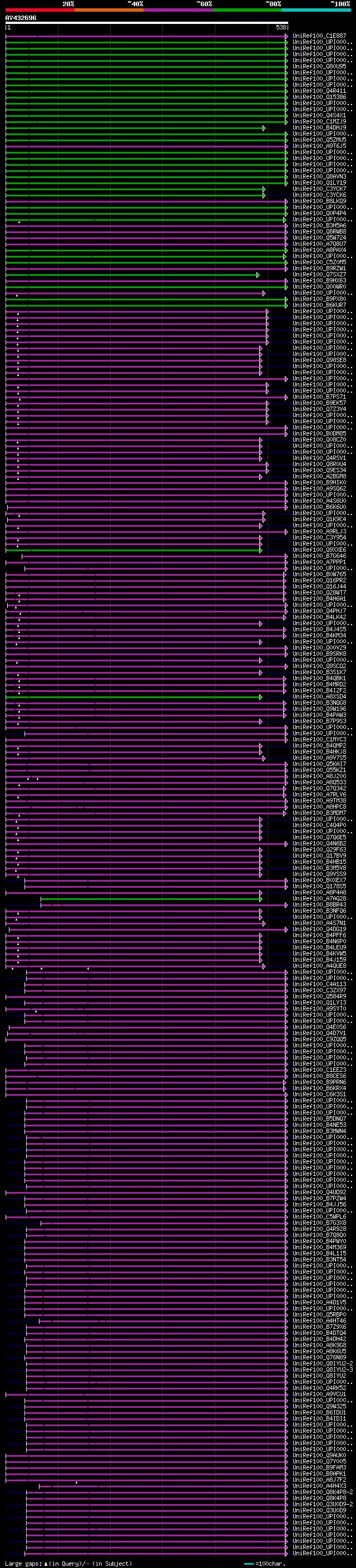Click the UniRef100_B9FAM3 entry

[x=319, y=1467]
